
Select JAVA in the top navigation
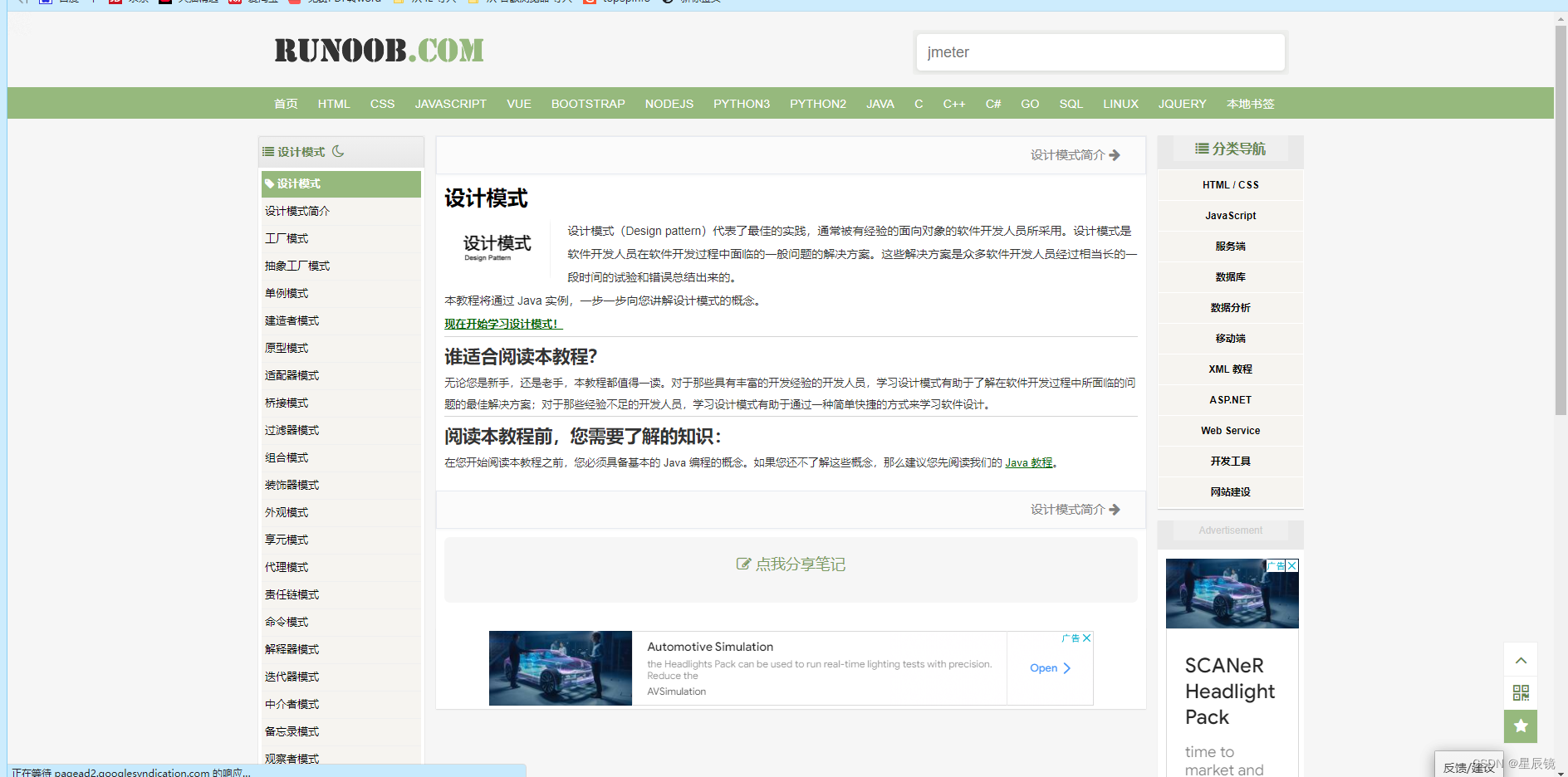pyautogui.click(x=880, y=103)
